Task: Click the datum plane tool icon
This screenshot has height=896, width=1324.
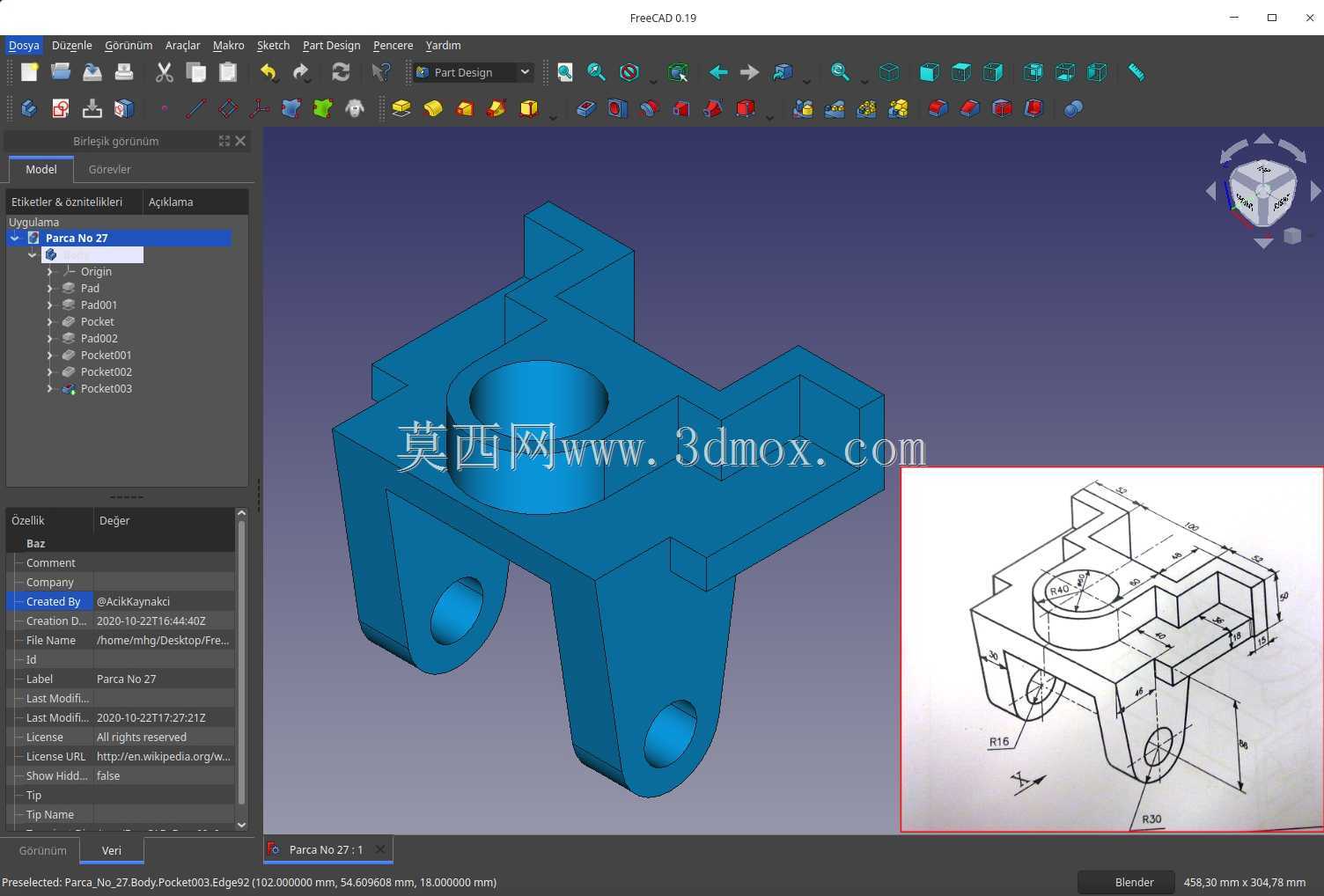Action: tap(227, 108)
